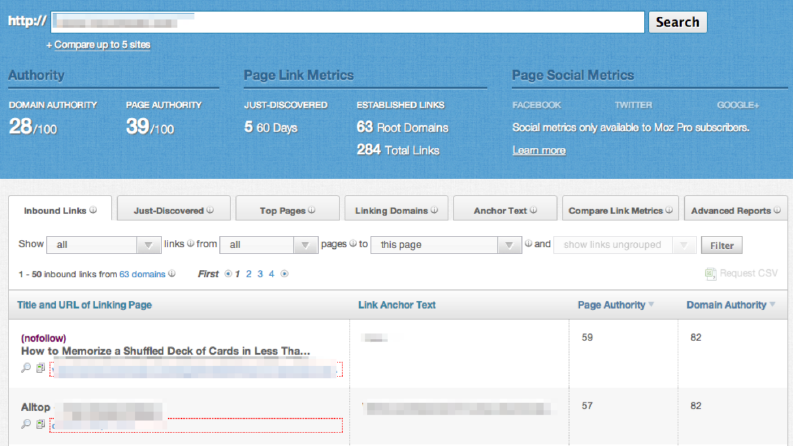793x446 pixels.
Task: Click info icon after 'links' label
Action: pos(190,244)
